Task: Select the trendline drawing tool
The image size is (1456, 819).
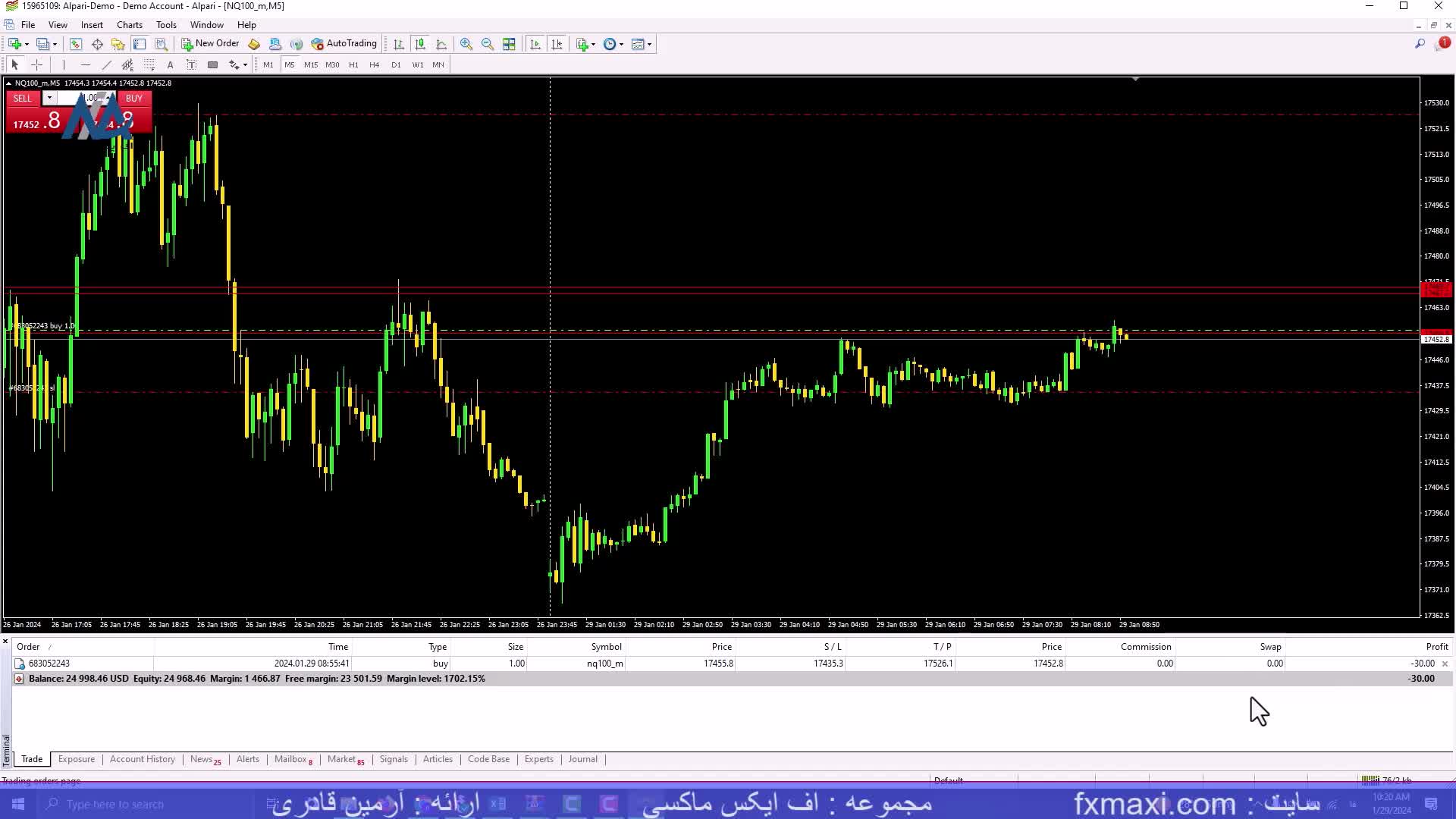Action: 106,64
